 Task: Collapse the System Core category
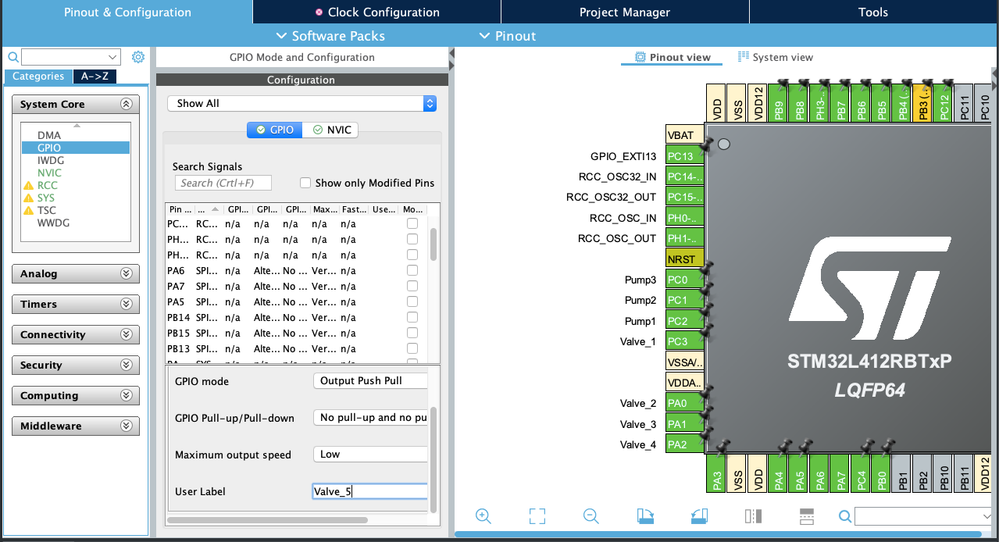coord(126,104)
